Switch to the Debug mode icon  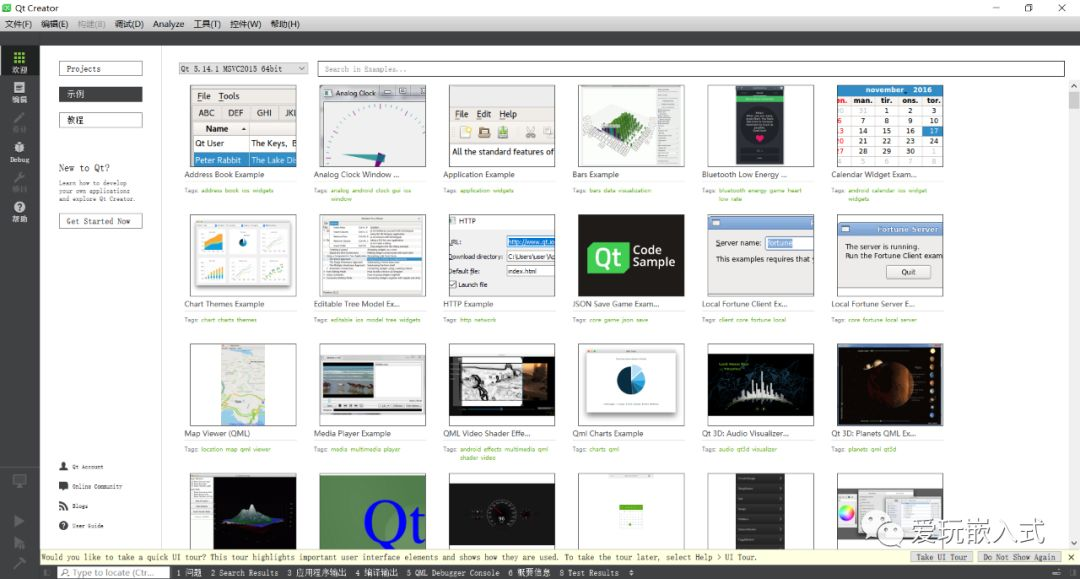[x=19, y=151]
